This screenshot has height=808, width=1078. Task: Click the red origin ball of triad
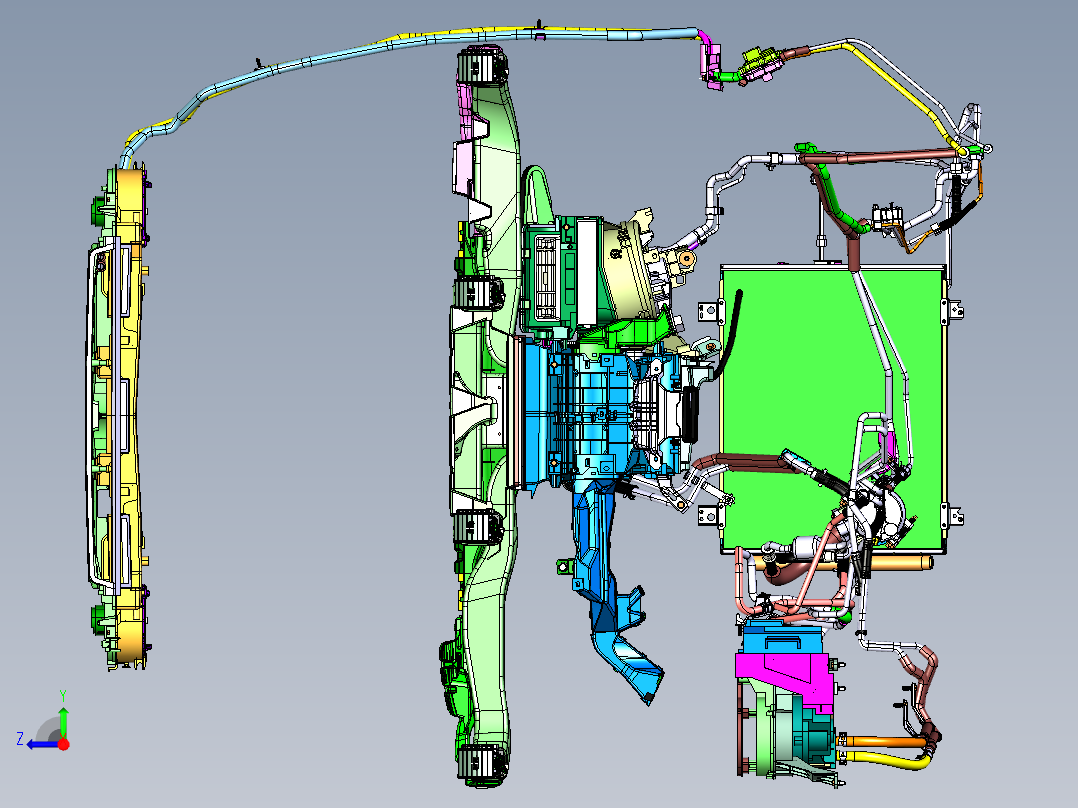click(x=63, y=744)
